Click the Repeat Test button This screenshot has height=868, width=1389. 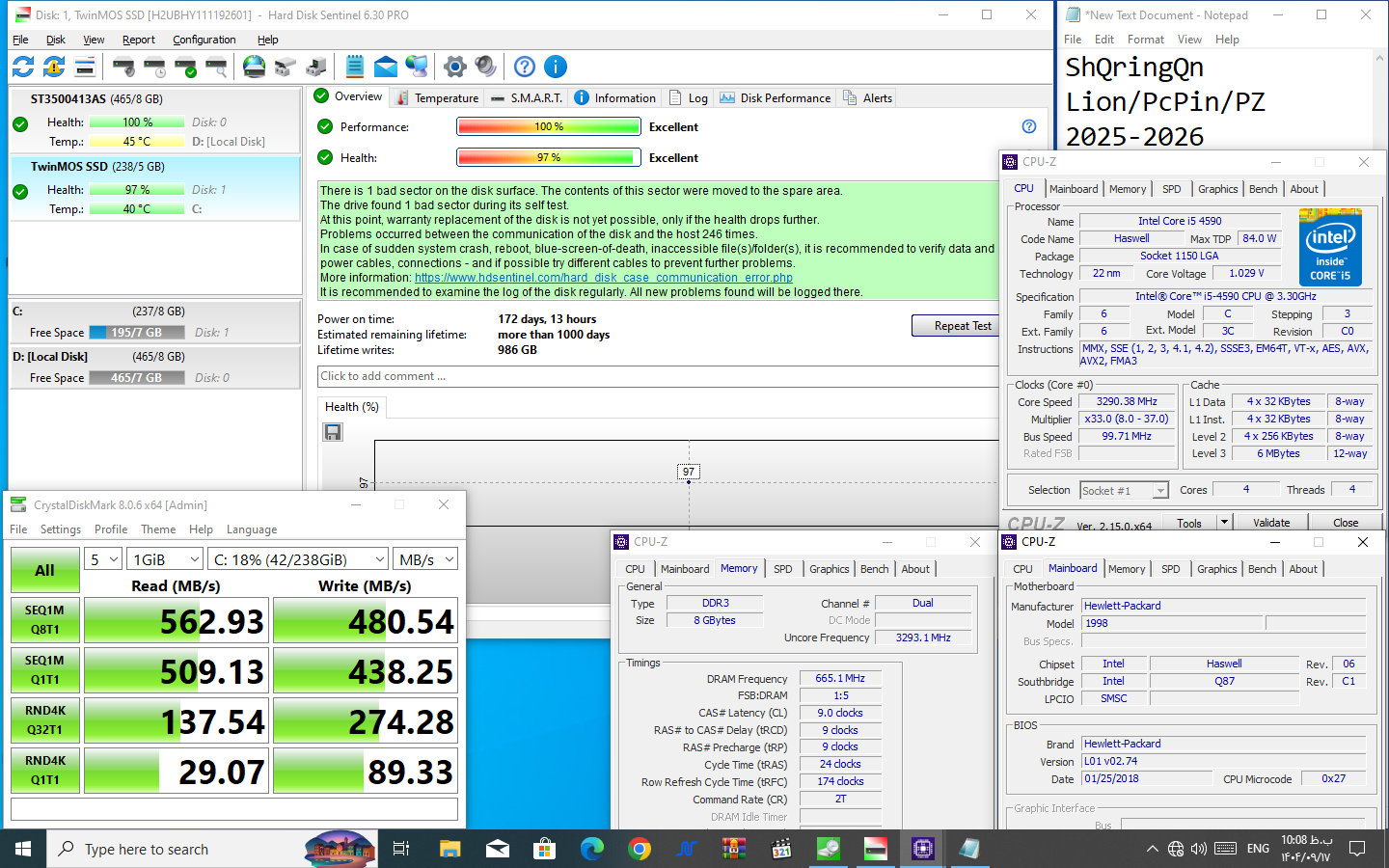(x=962, y=326)
